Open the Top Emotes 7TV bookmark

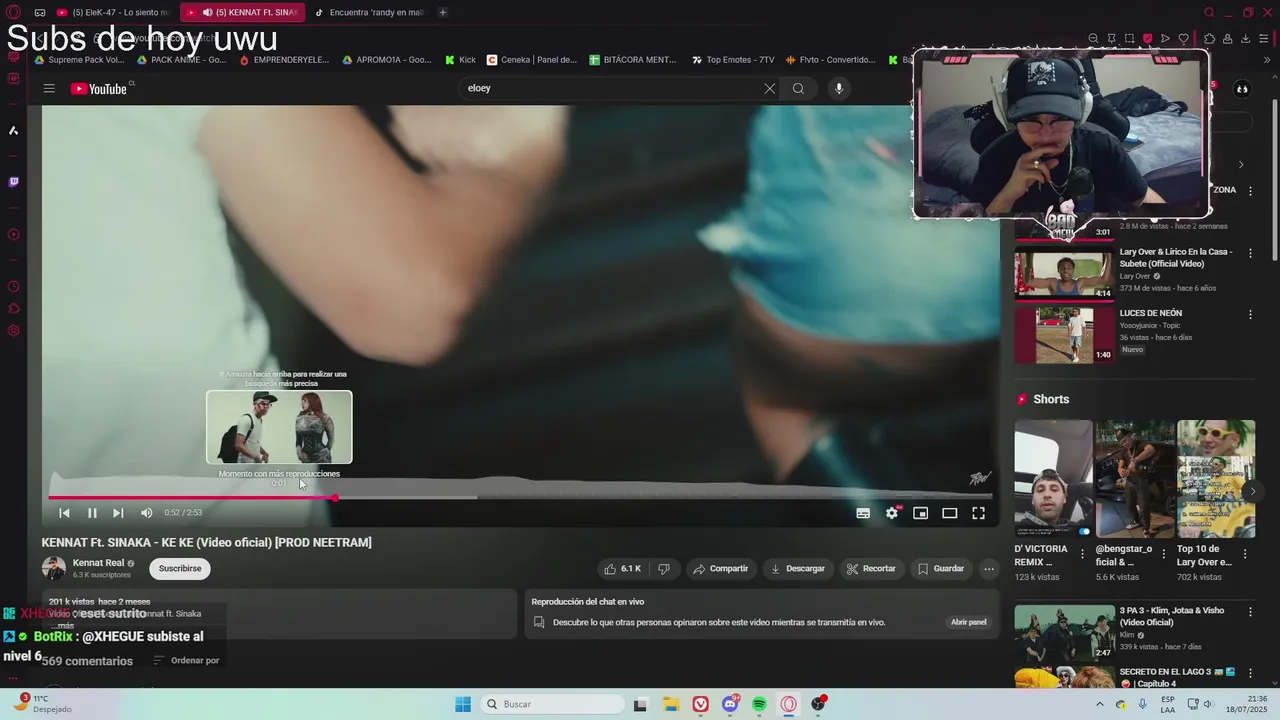point(733,60)
